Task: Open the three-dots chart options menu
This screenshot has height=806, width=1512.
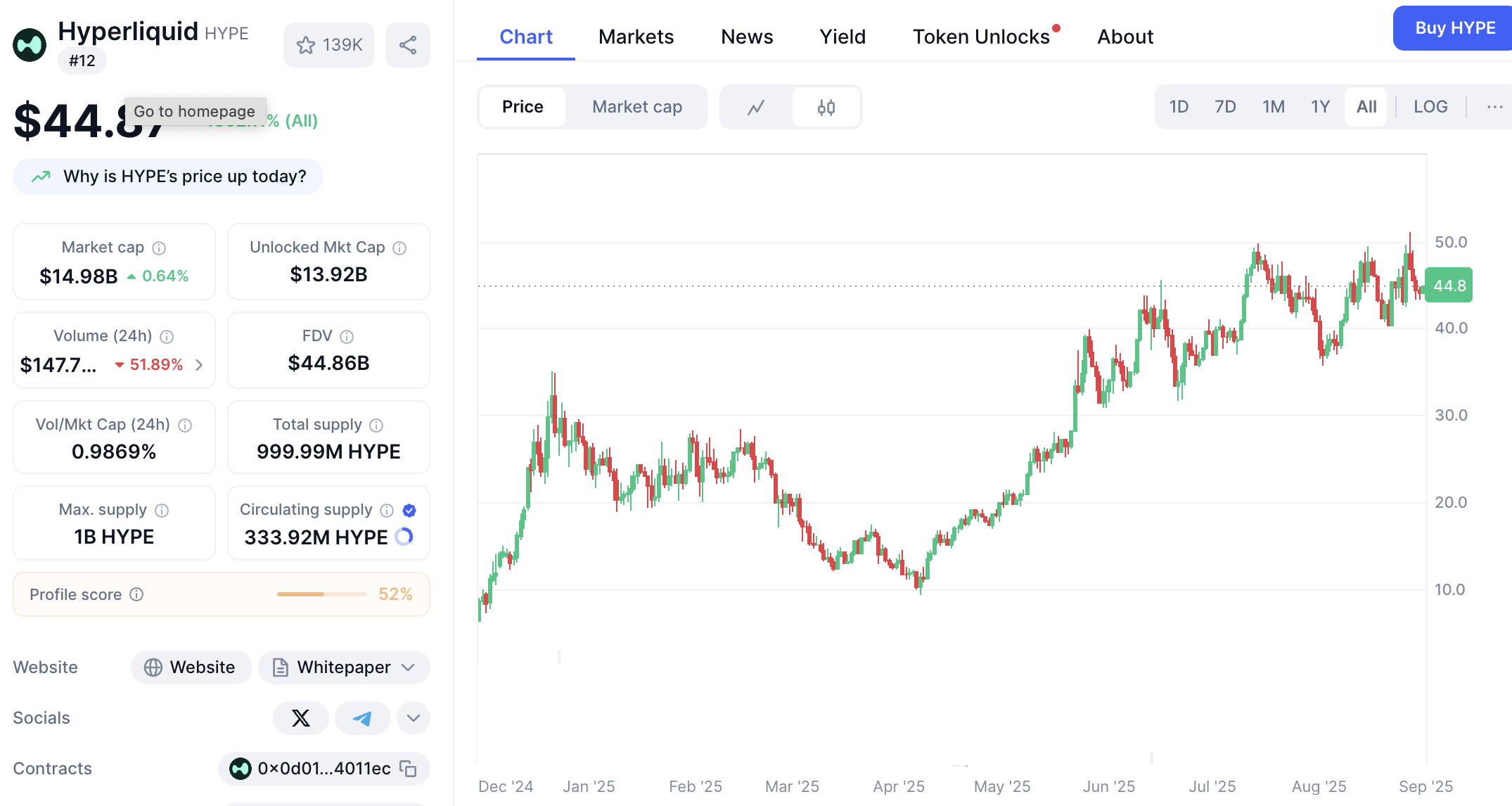Action: [x=1494, y=107]
